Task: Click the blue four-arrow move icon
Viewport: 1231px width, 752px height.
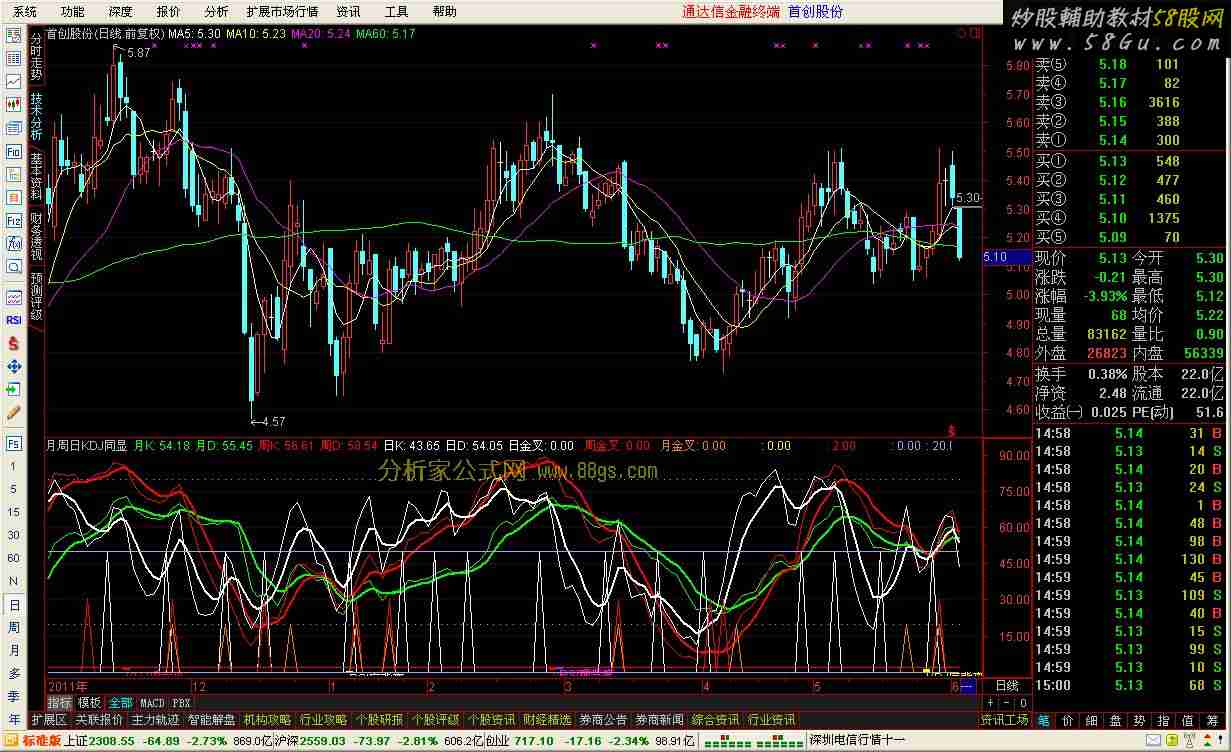Action: pyautogui.click(x=14, y=366)
